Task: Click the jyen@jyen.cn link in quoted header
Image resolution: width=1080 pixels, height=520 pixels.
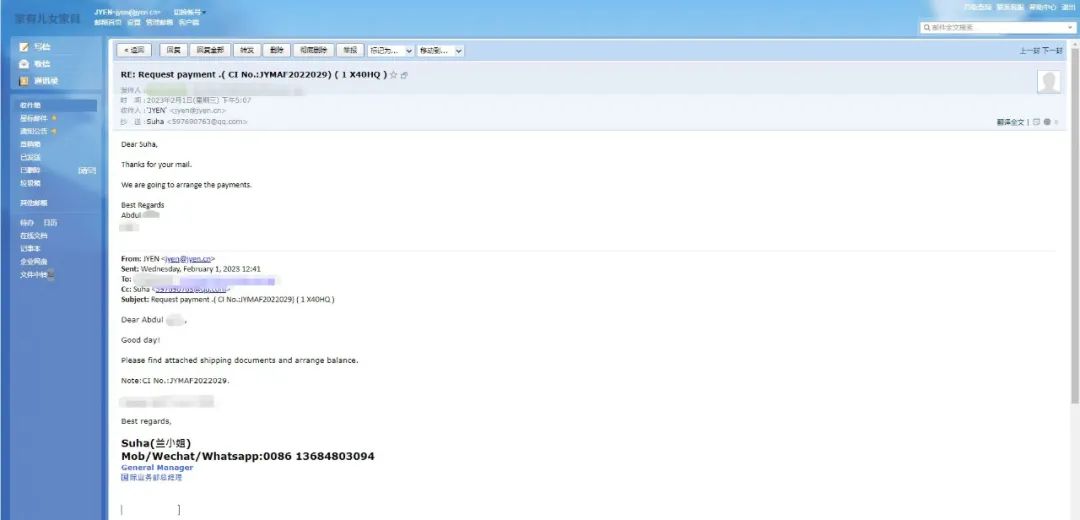Action: click(189, 259)
